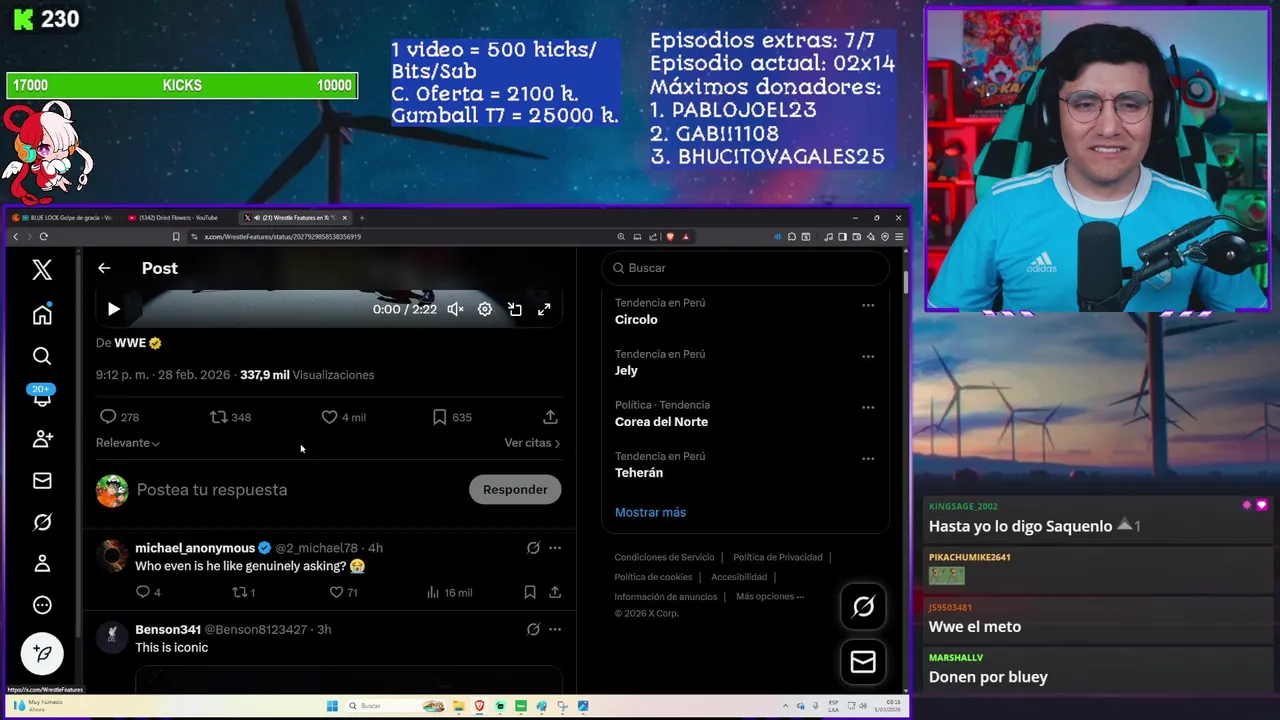Click the Buscar search field on X
This screenshot has width=1280, height=720.
(x=745, y=268)
